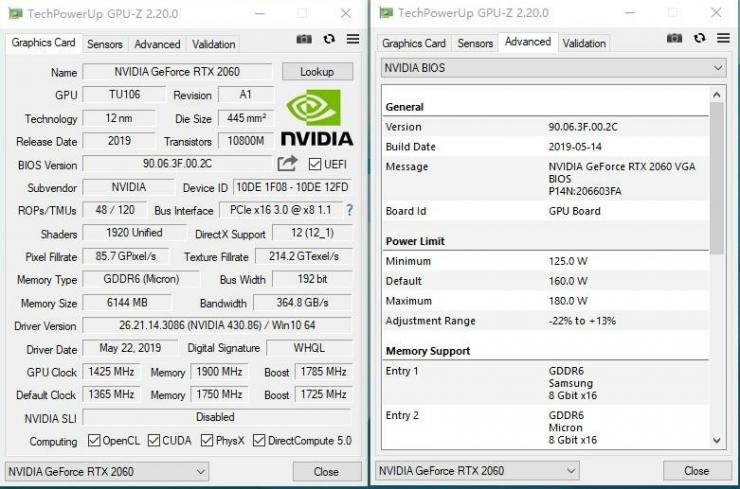Image resolution: width=740 pixels, height=489 pixels.
Task: Open GPU selector dropdown in right window
Action: [x=478, y=471]
